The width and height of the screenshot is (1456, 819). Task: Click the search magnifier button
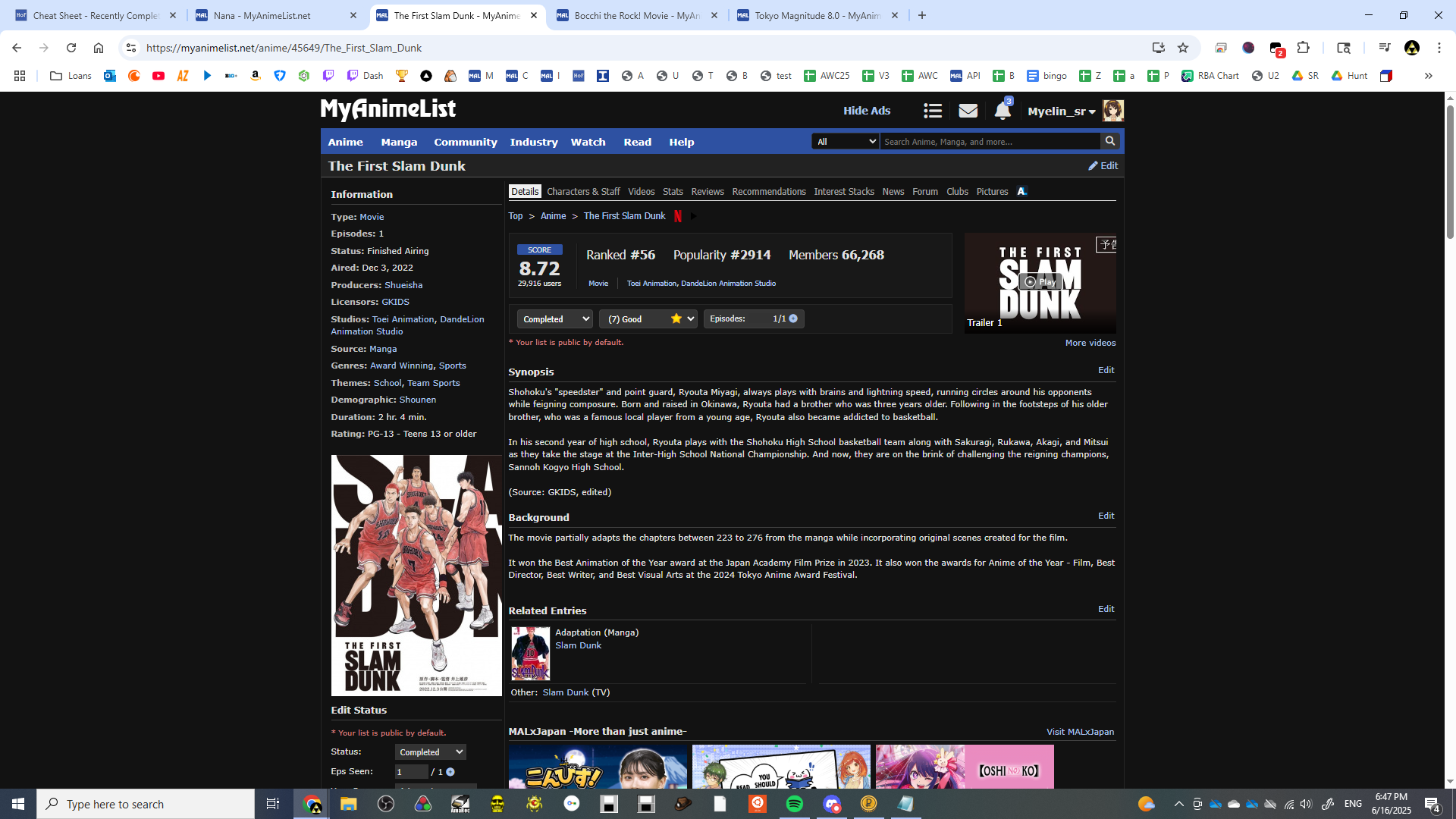[x=1109, y=141]
